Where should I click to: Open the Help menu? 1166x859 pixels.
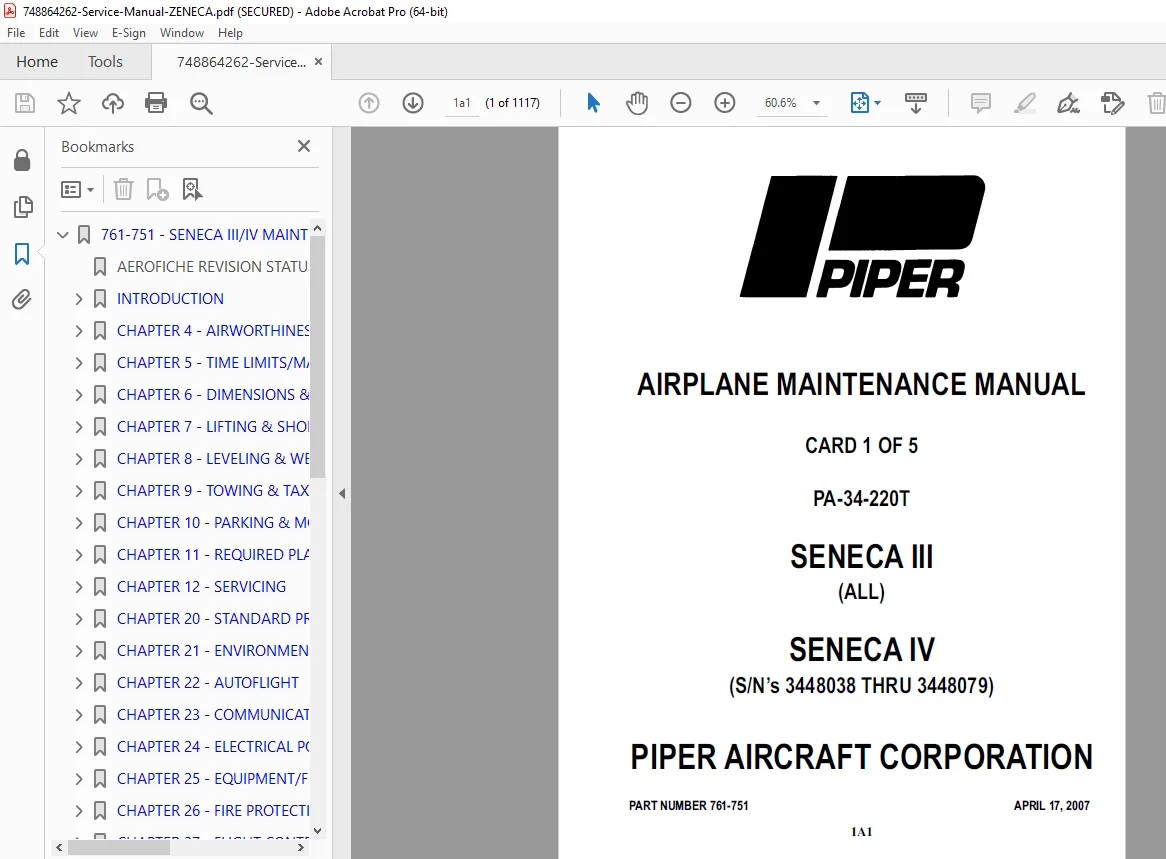tap(230, 33)
